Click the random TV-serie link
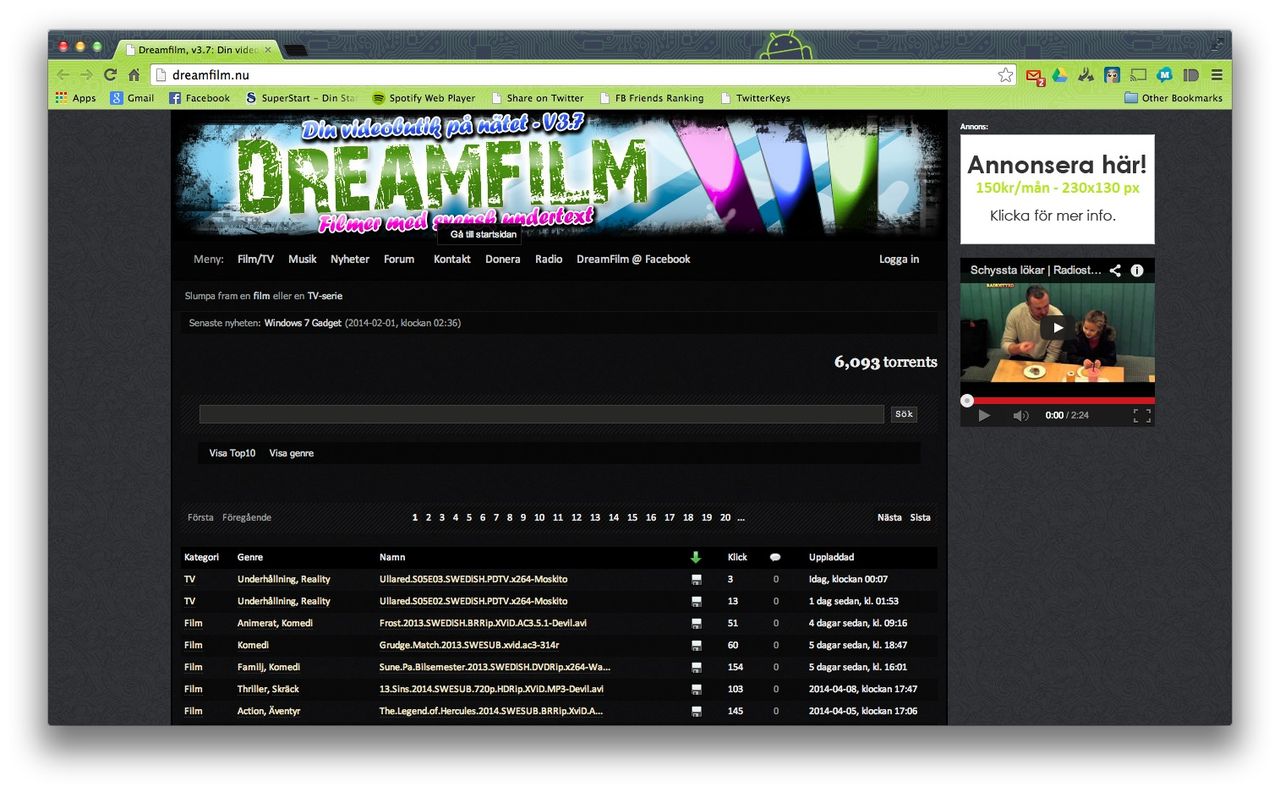Screen dimensions: 1280x792 325,296
